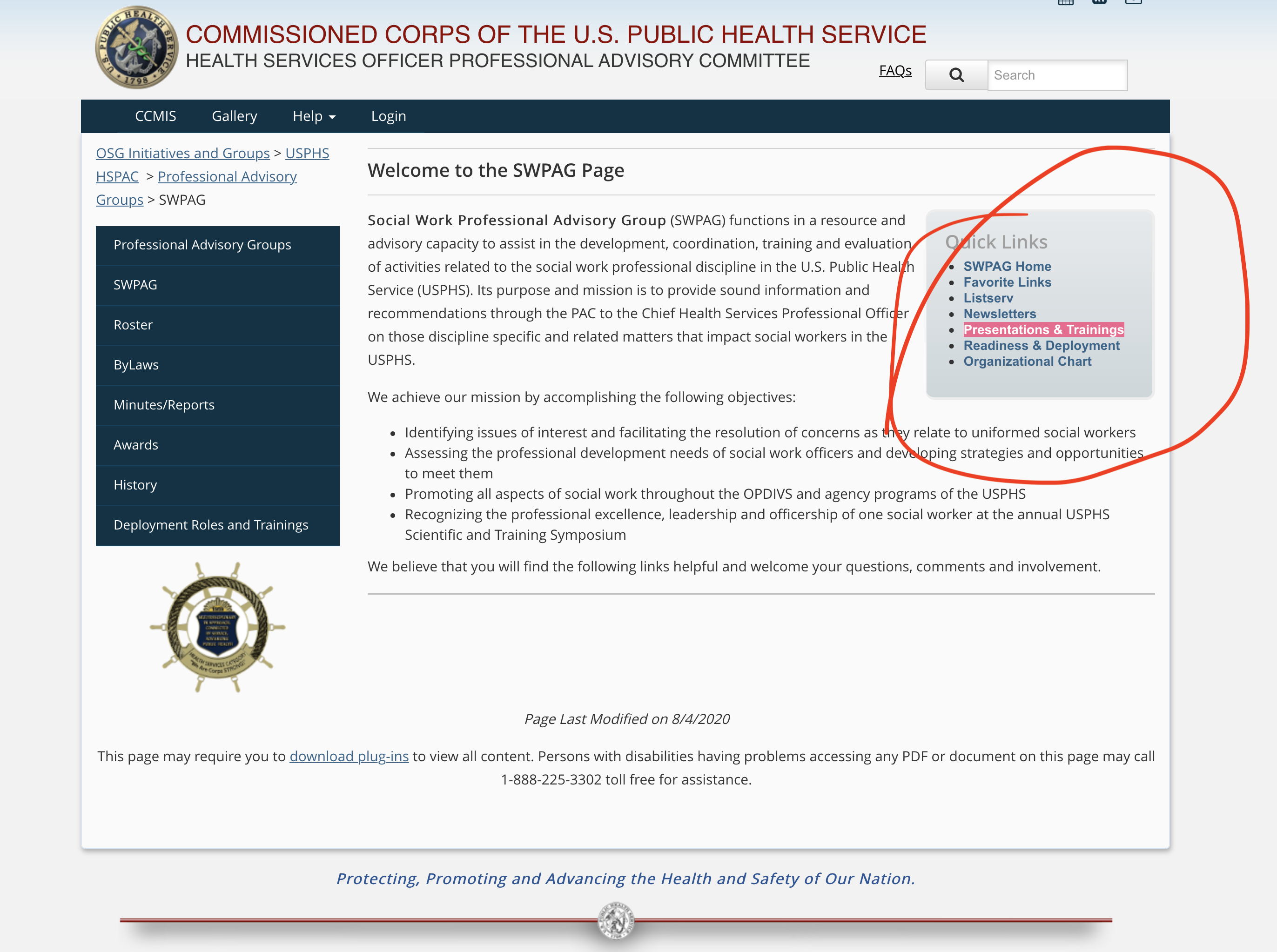
Task: Open Awards from the sidebar
Action: pyautogui.click(x=218, y=445)
